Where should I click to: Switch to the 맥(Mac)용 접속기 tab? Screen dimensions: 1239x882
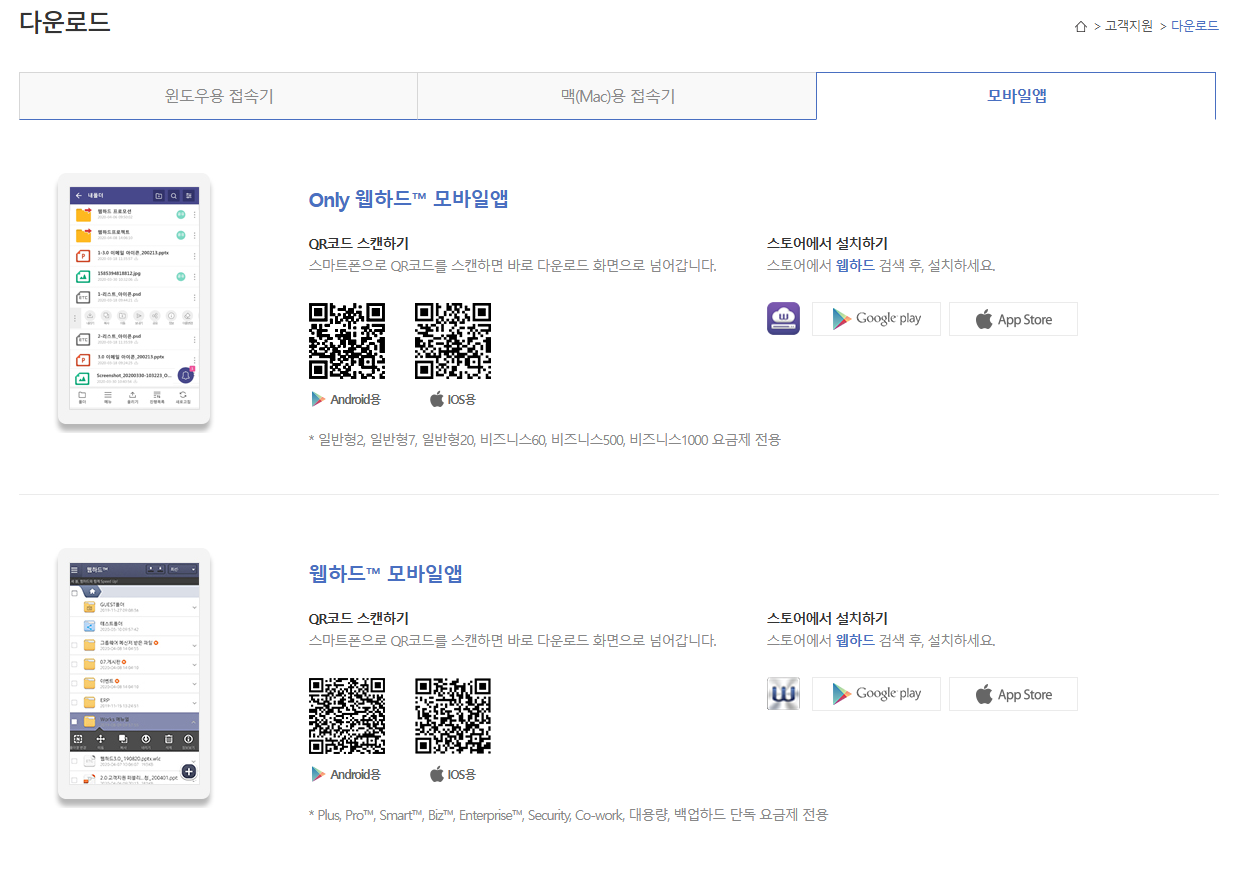(x=617, y=96)
